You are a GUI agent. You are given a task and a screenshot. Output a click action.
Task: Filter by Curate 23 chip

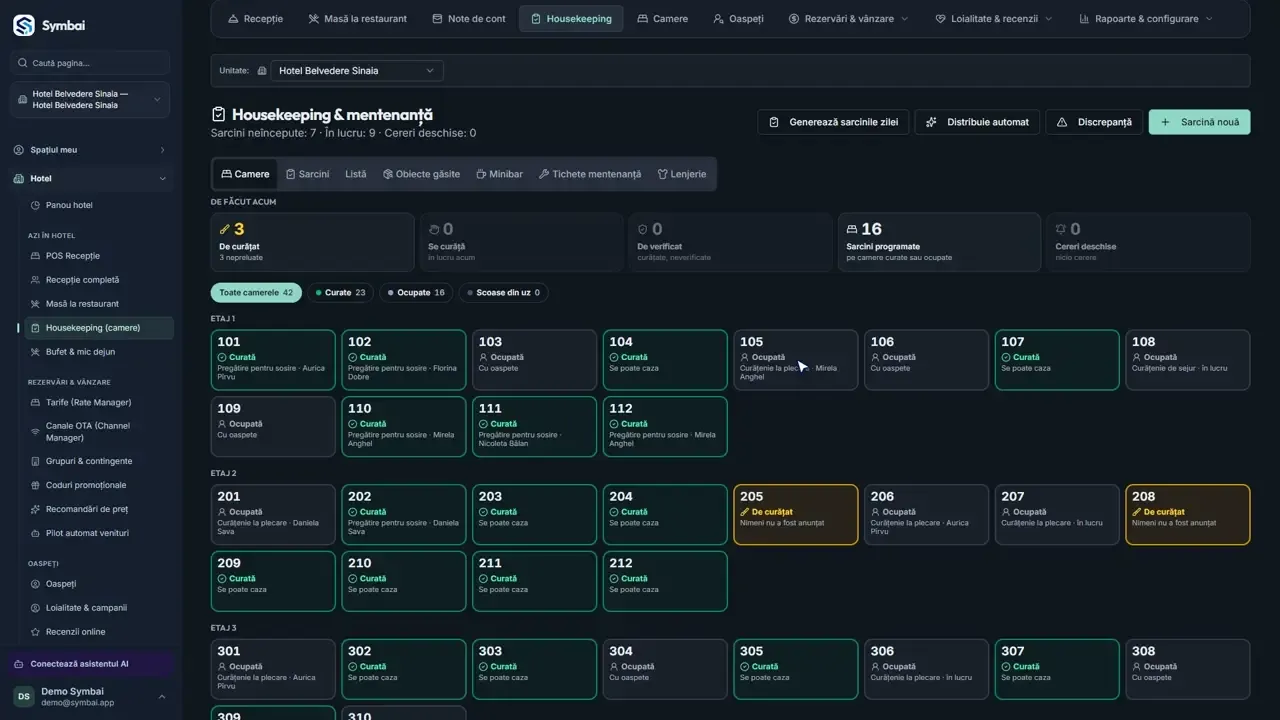[340, 293]
